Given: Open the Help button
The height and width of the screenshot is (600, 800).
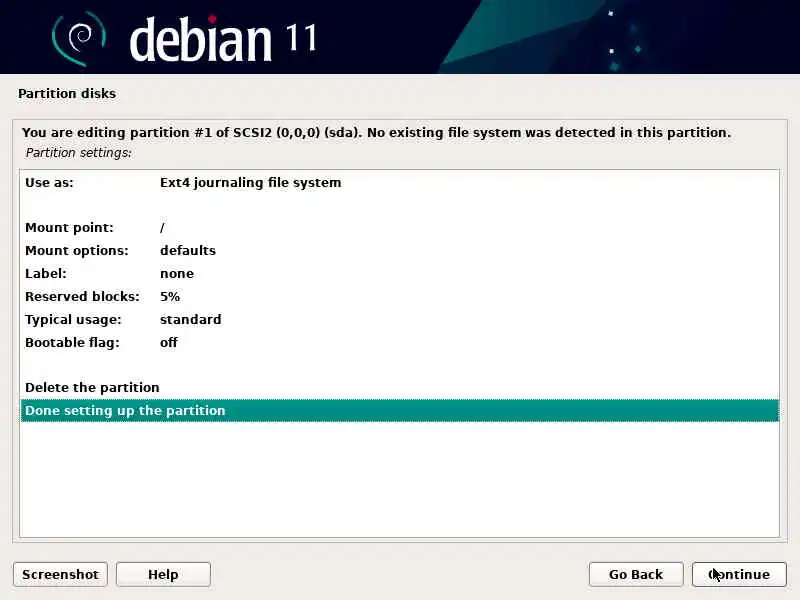Looking at the screenshot, I should tap(163, 574).
